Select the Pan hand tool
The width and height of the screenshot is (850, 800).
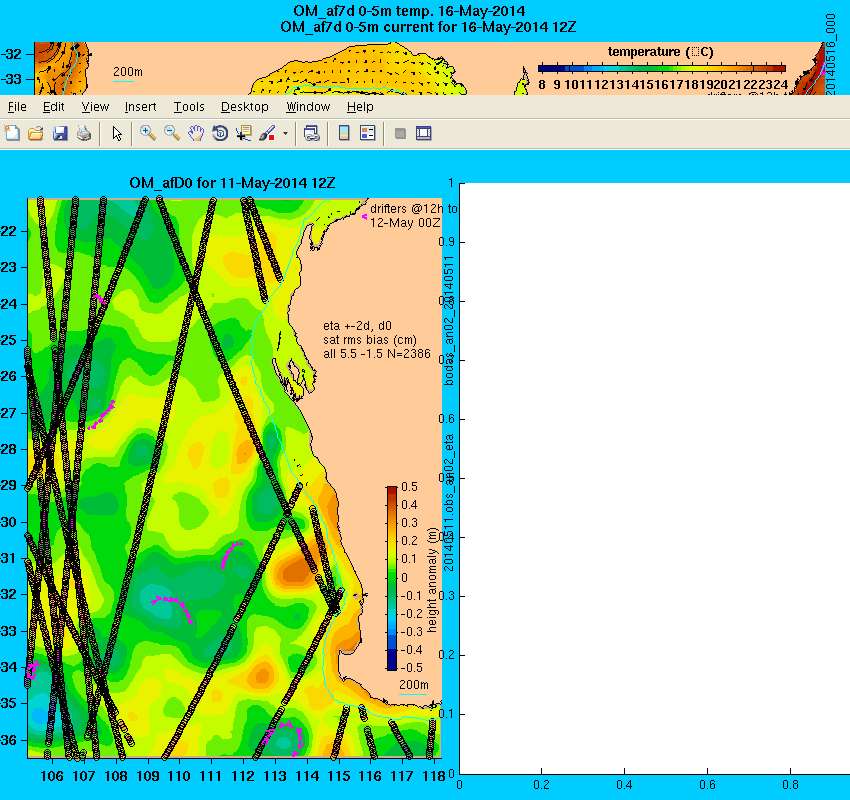(196, 133)
